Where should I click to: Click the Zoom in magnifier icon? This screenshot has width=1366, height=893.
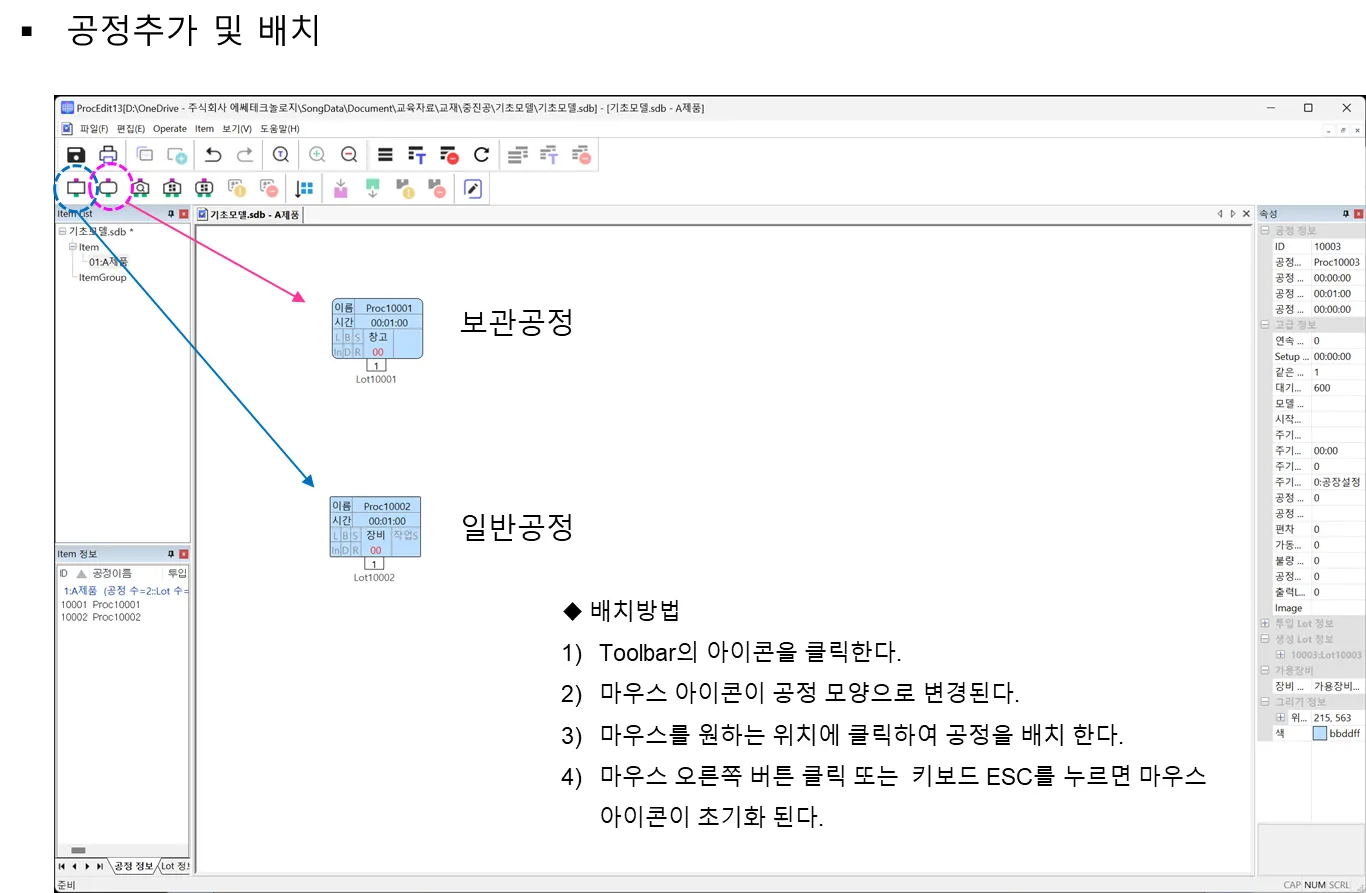(317, 155)
